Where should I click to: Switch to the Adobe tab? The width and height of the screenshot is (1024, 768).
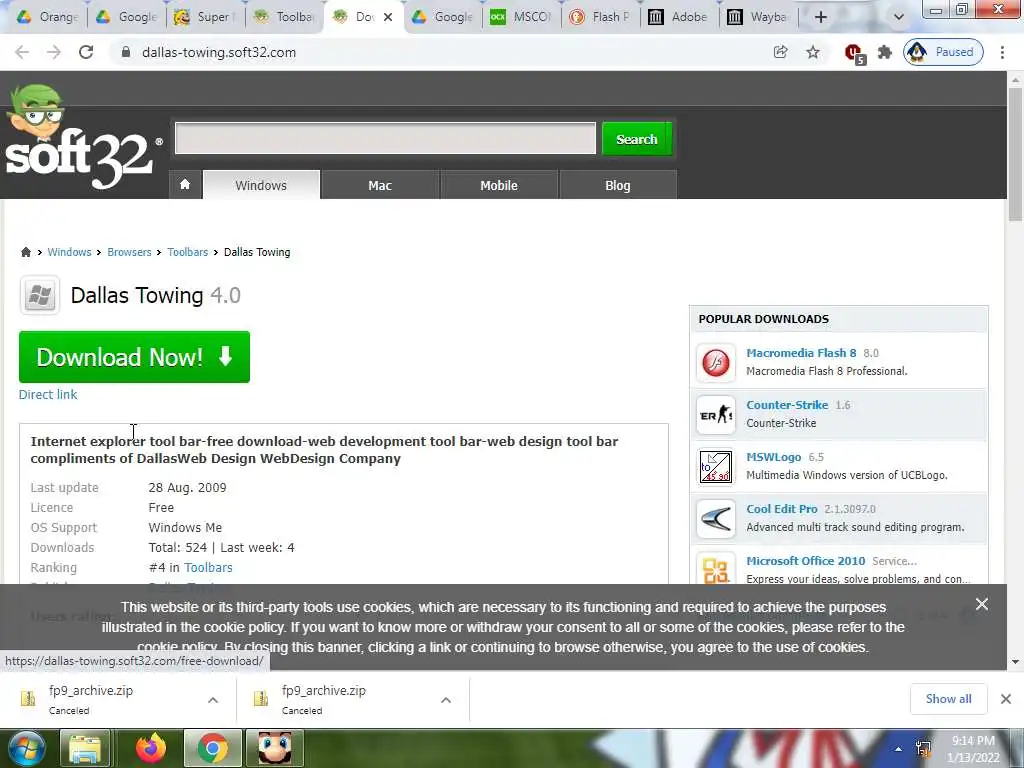[x=679, y=17]
